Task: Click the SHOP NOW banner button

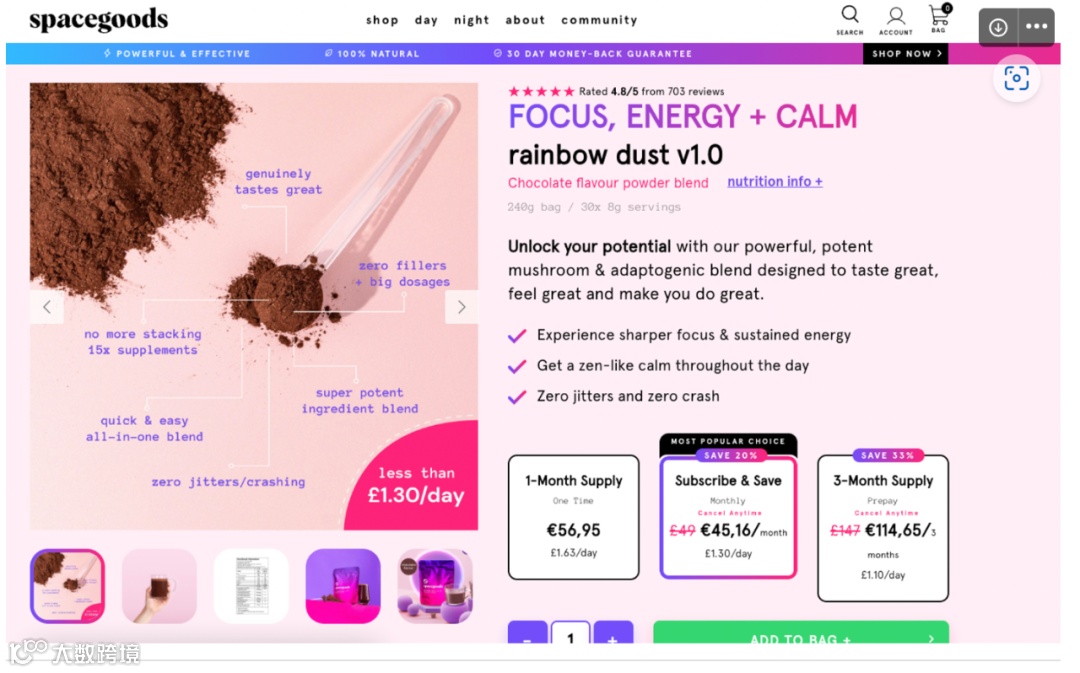Action: point(905,54)
